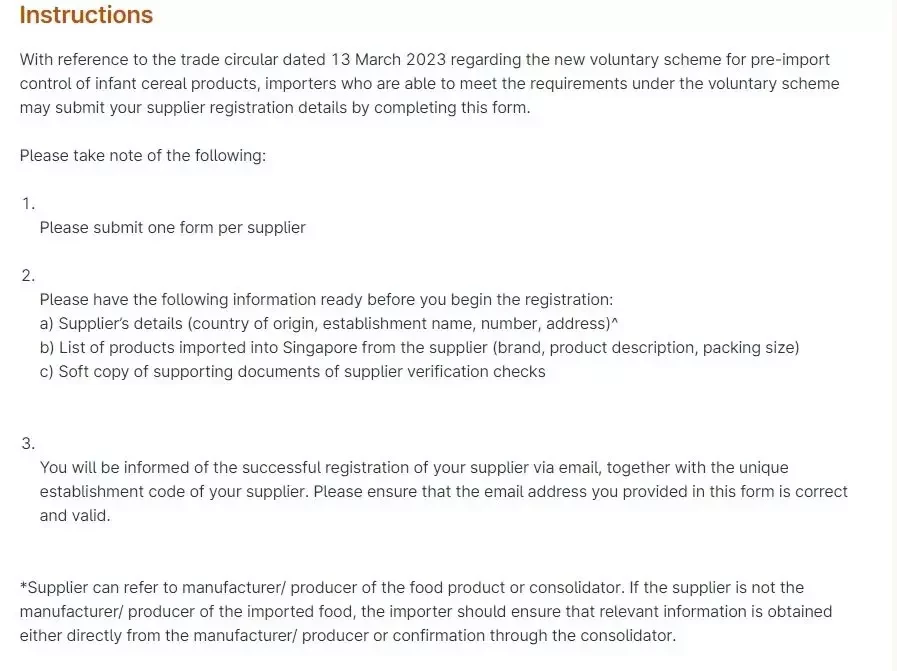The height and width of the screenshot is (671, 897).
Task: Click the vertical scrollbar at right edge
Action: click(892, 335)
